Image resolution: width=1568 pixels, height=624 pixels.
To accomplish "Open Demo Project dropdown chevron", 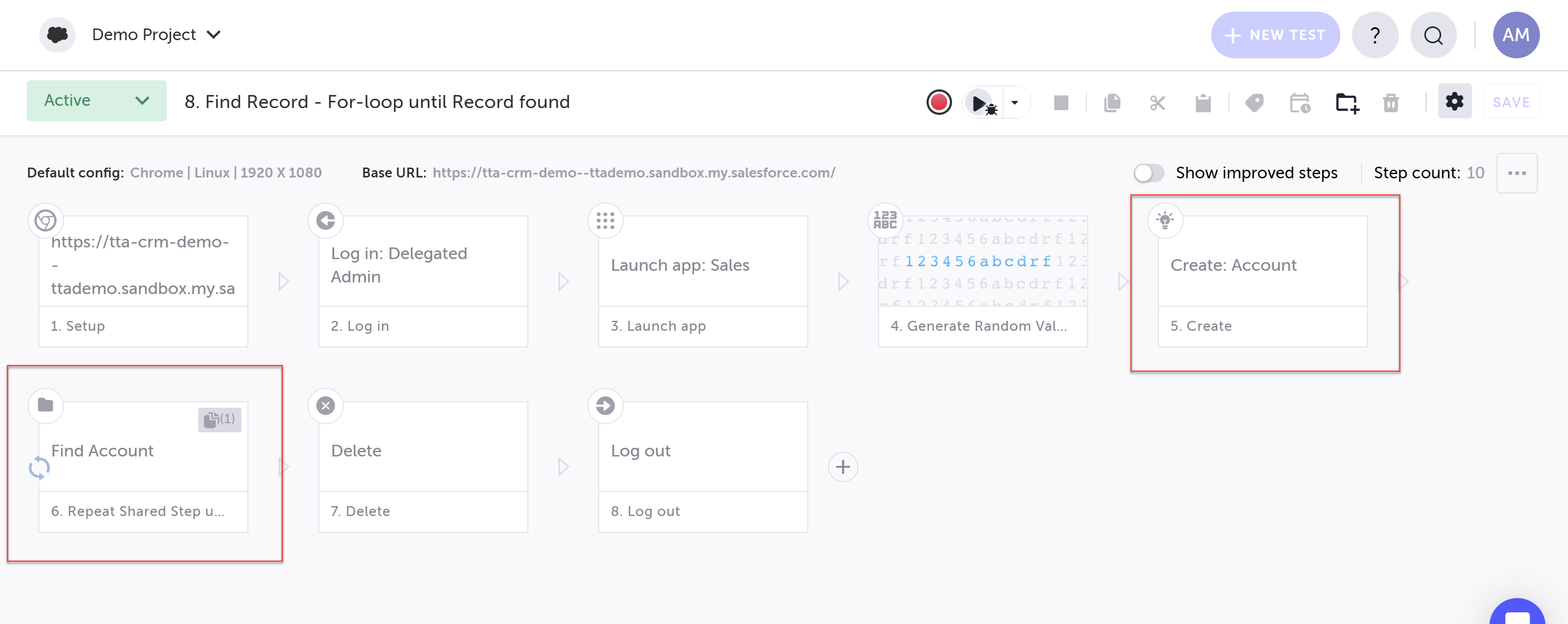I will click(x=214, y=35).
